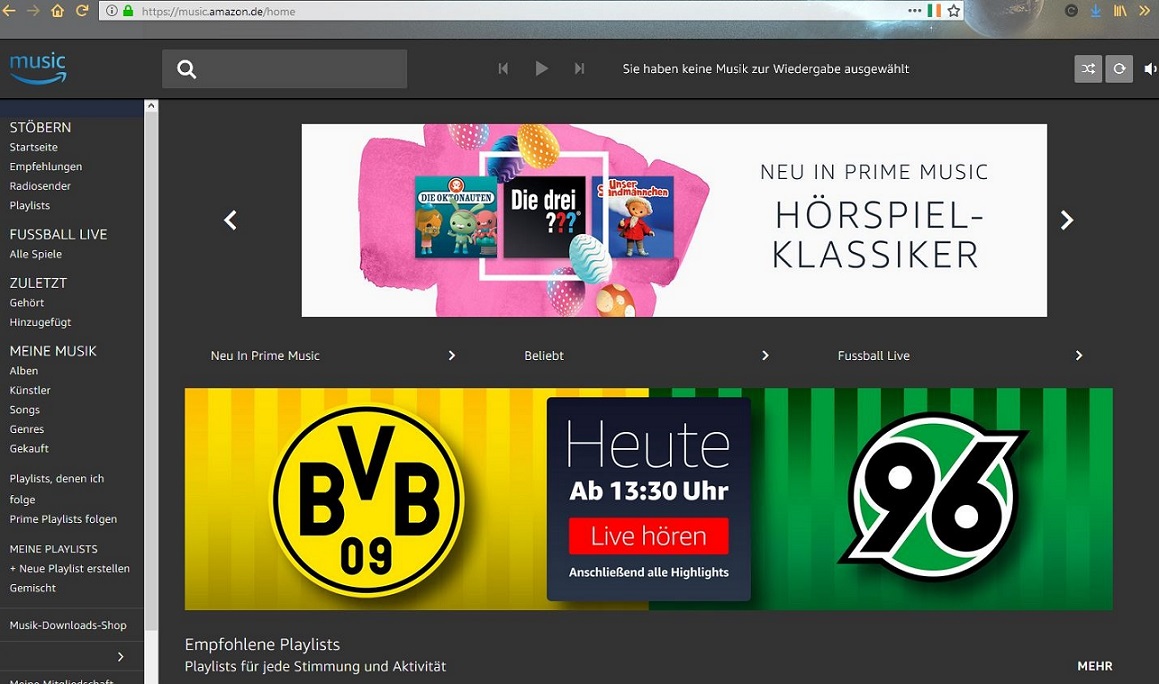
Task: Open Die Oktonauten album cover
Action: pyautogui.click(x=456, y=216)
